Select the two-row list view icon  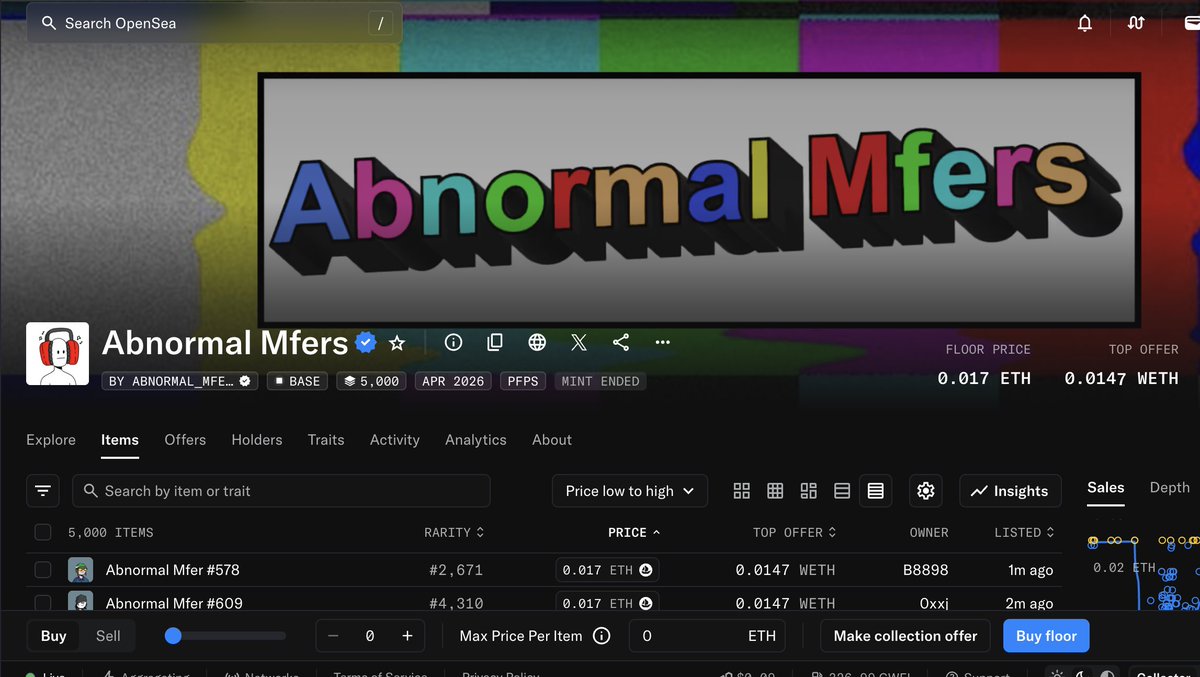(x=842, y=491)
